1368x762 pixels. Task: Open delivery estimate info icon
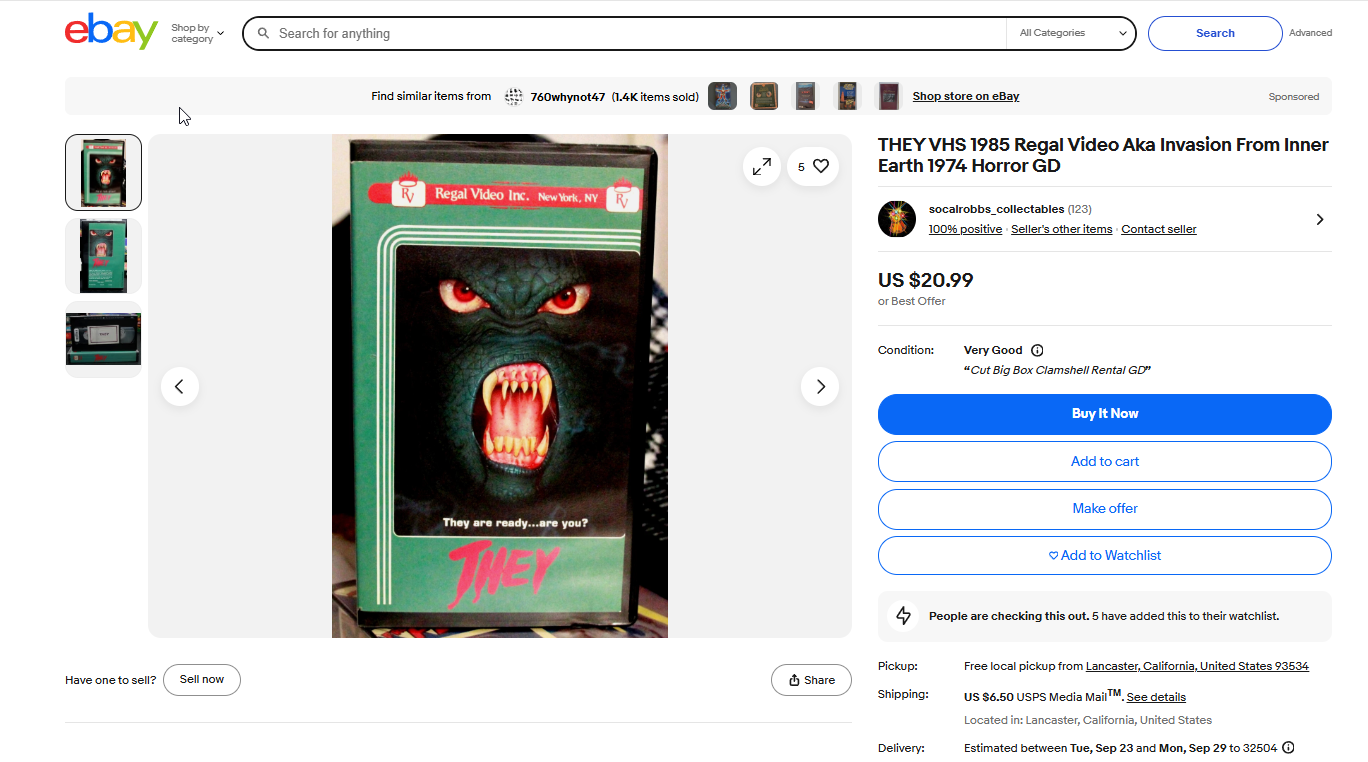click(1288, 747)
